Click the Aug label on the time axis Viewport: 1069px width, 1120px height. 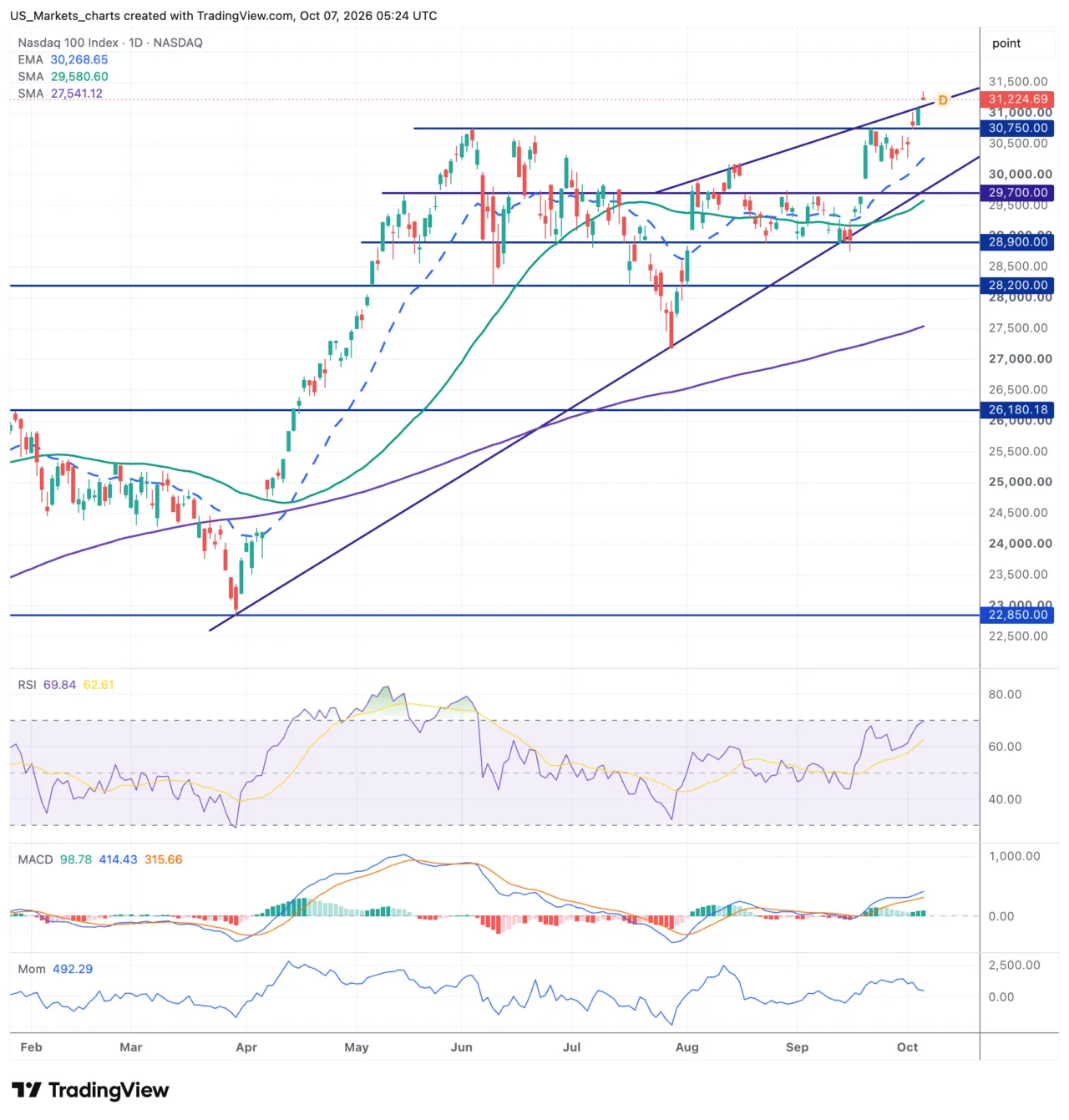687,1047
